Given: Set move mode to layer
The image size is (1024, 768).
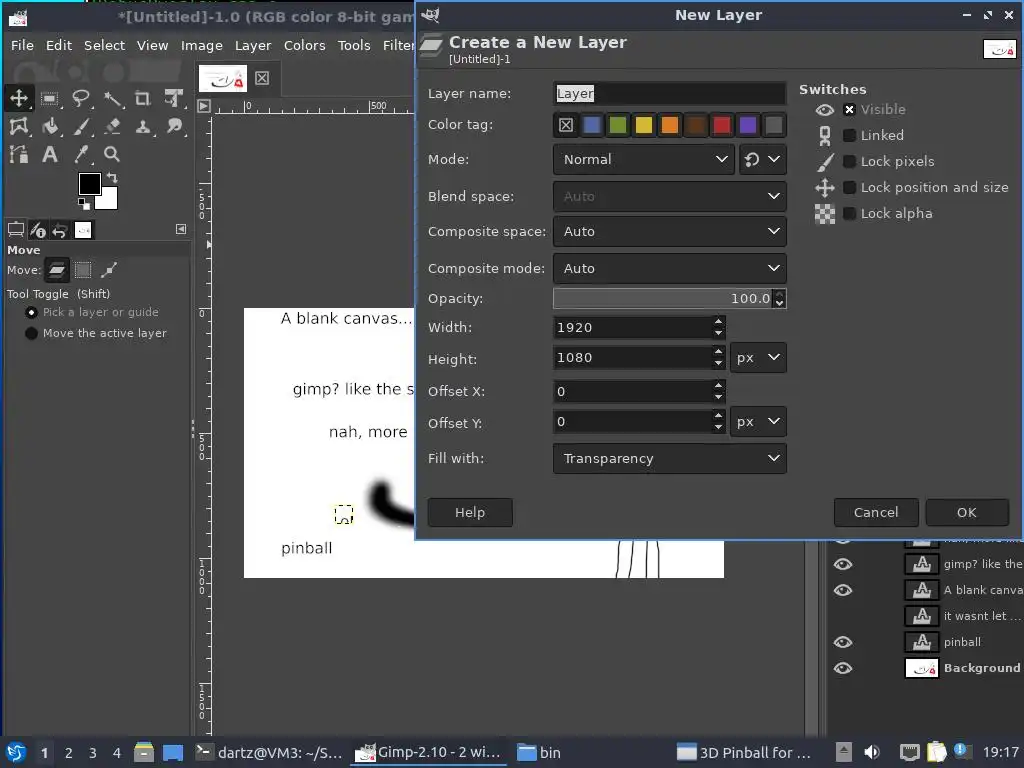Looking at the screenshot, I should pos(57,270).
